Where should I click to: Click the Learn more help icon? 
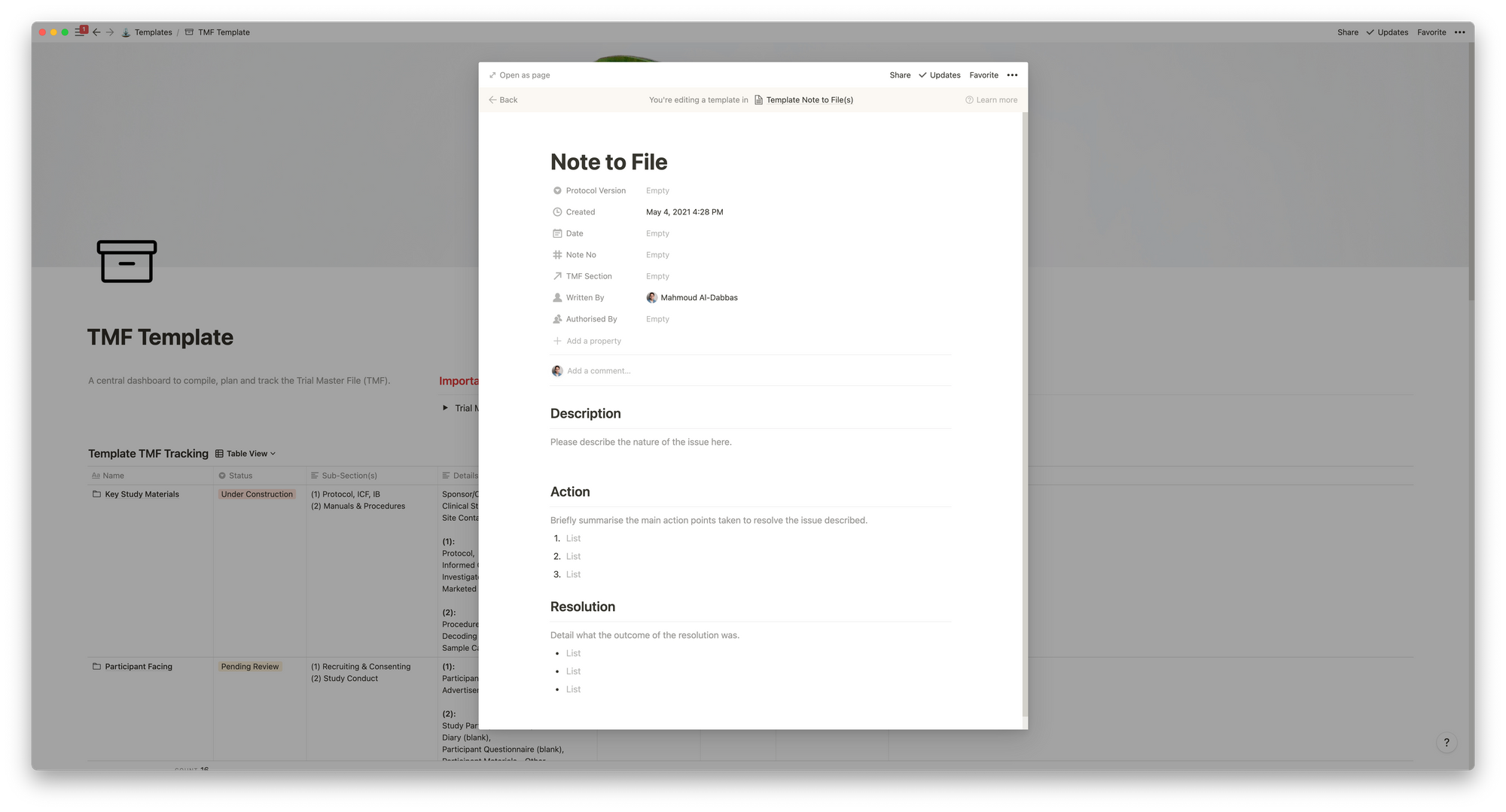[969, 100]
